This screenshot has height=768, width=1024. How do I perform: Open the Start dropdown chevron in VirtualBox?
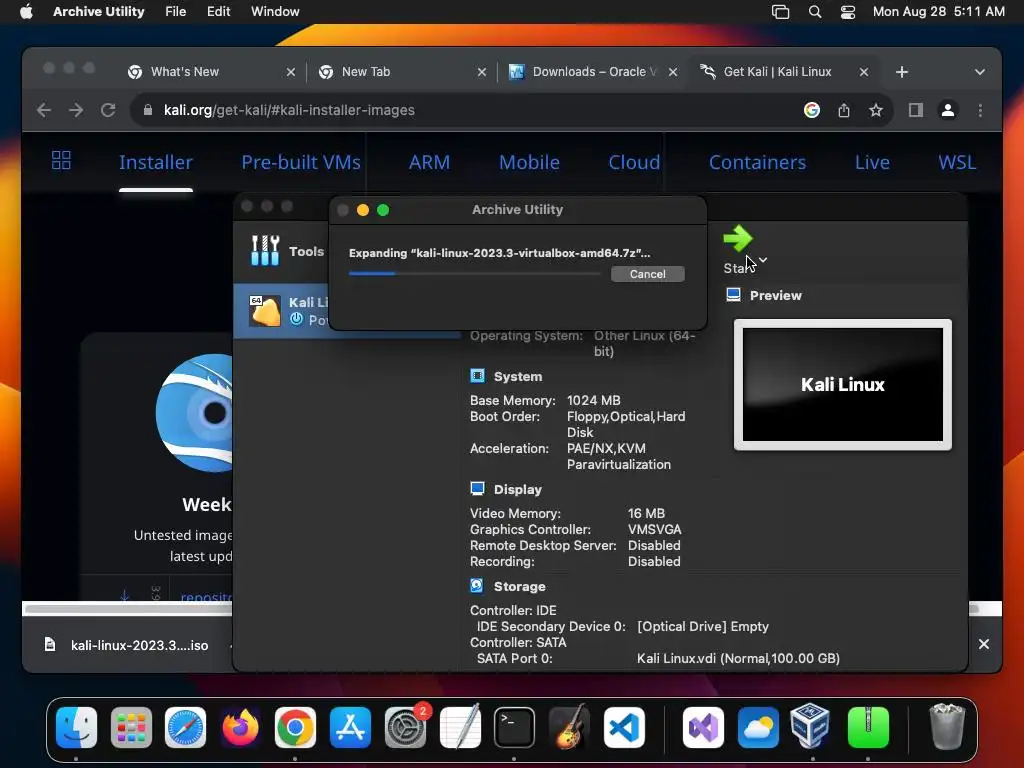pyautogui.click(x=763, y=260)
